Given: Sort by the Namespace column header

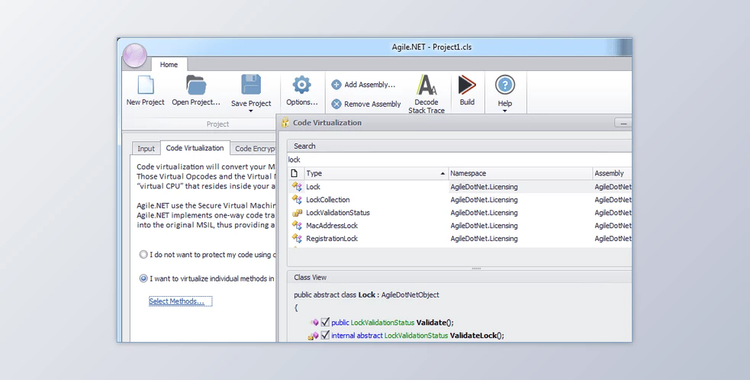Looking at the screenshot, I should point(520,173).
